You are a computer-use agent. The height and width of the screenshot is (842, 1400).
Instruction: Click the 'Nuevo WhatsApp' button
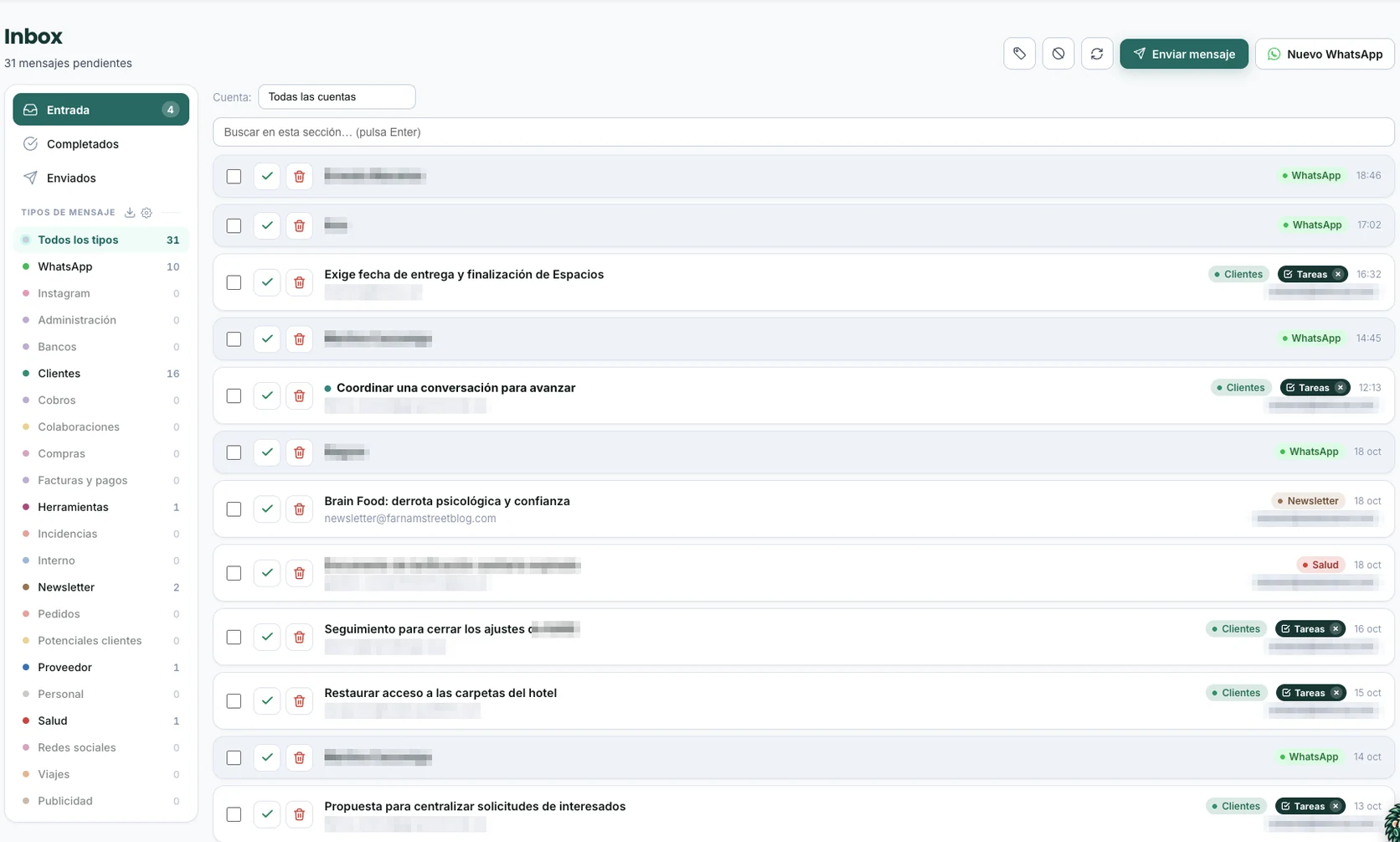pyautogui.click(x=1325, y=54)
